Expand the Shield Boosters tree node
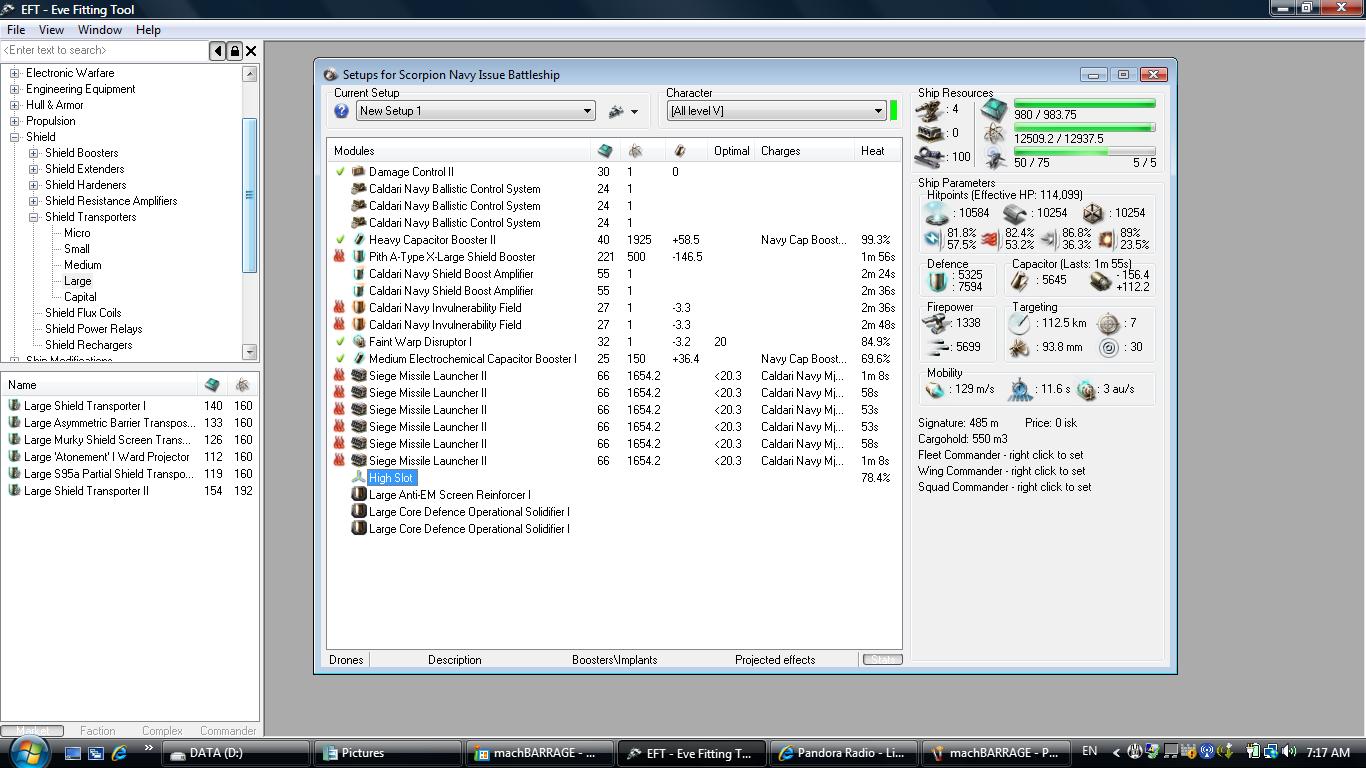 [34, 153]
